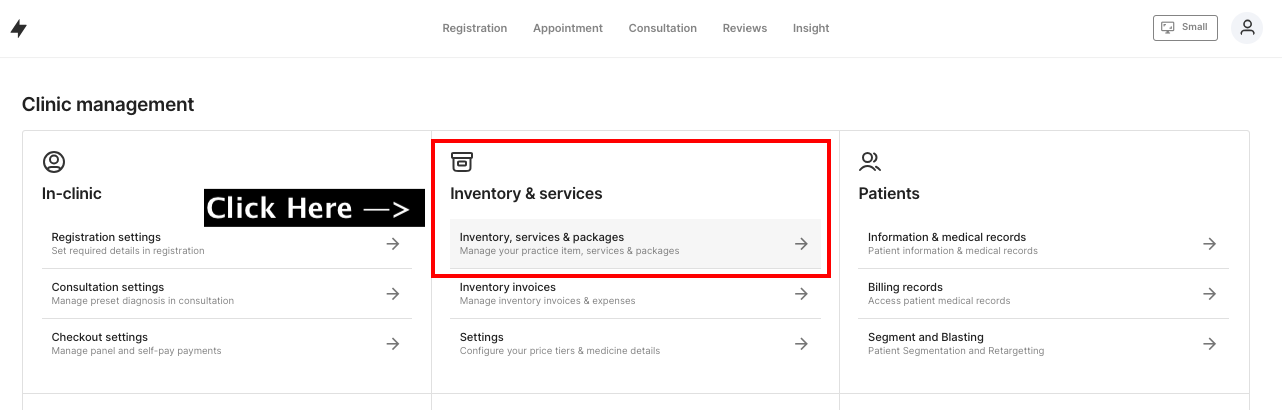This screenshot has height=410, width=1282.
Task: Click the Inventory & services box icon
Action: (x=461, y=162)
